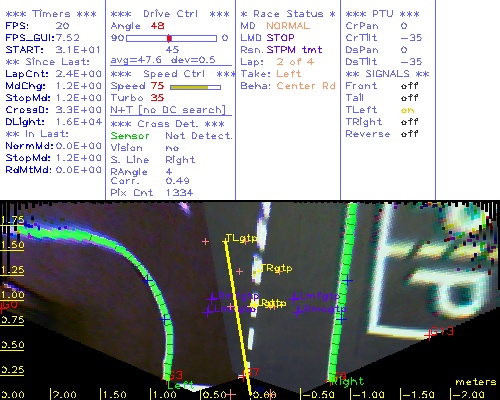Click the 'Race Status' panel header
This screenshot has width=500, height=400.
tap(288, 14)
